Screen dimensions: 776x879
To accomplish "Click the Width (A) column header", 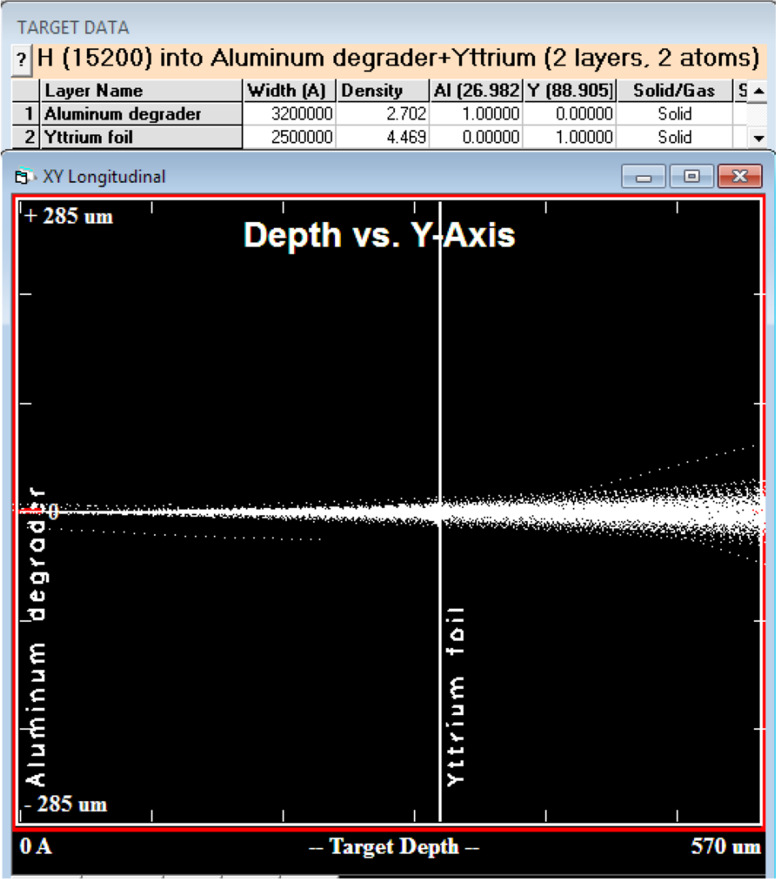I will (290, 91).
